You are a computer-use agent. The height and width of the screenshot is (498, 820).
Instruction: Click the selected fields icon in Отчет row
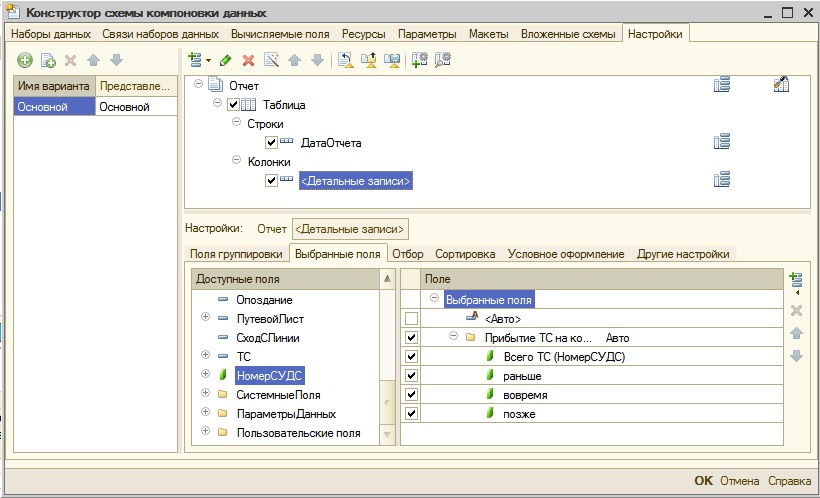tap(722, 85)
